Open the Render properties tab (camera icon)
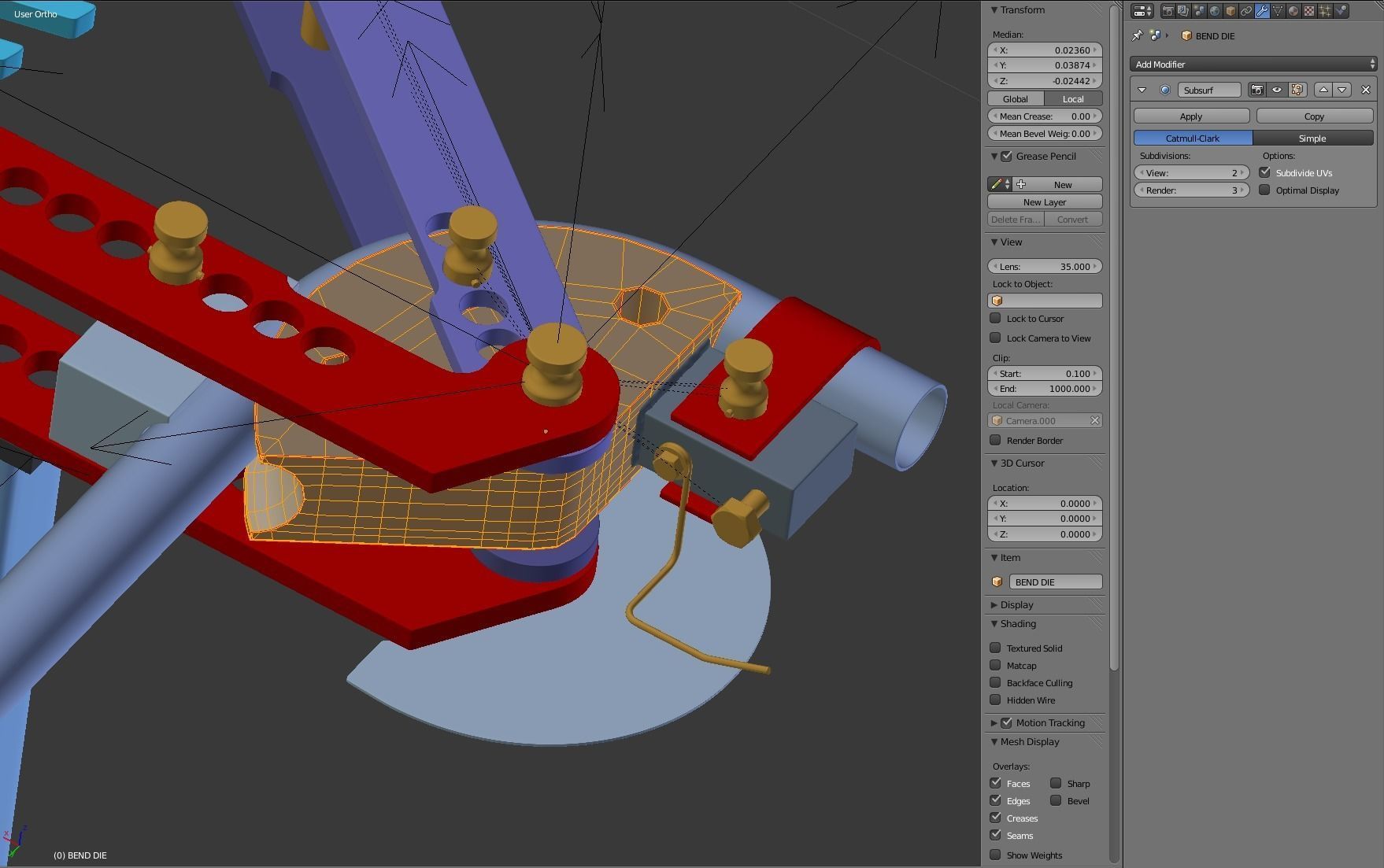Screen dimensions: 1384x868 (x=1169, y=11)
